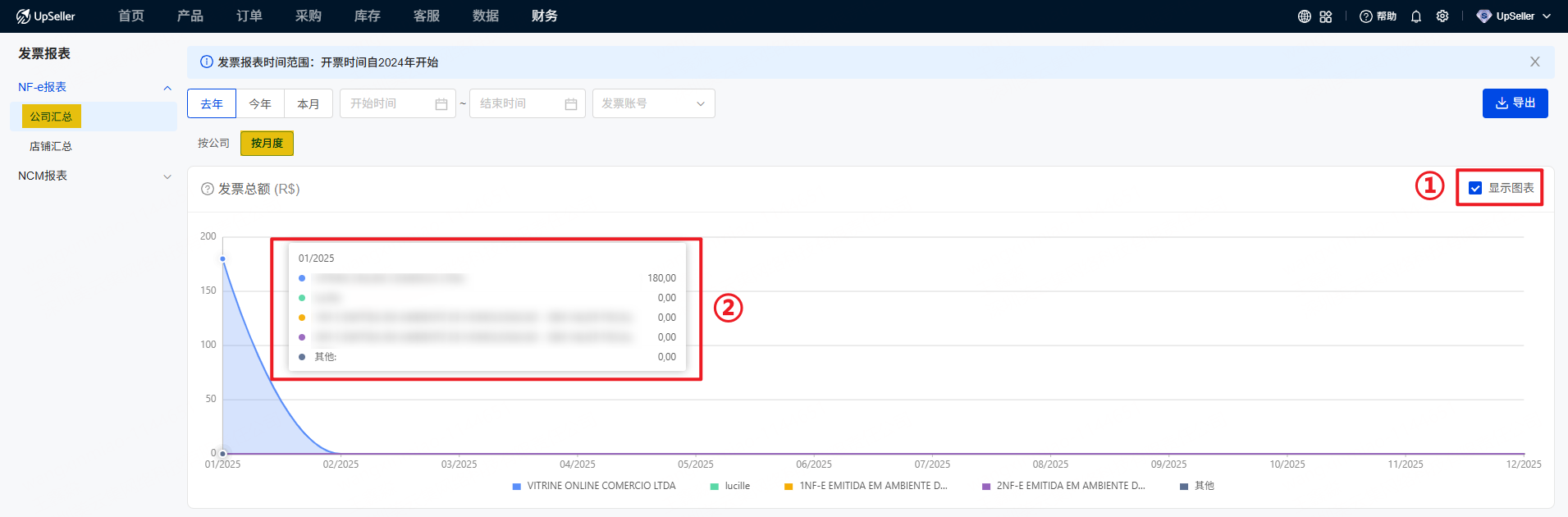Click the 导出 export button
1568x517 pixels.
click(x=1515, y=103)
